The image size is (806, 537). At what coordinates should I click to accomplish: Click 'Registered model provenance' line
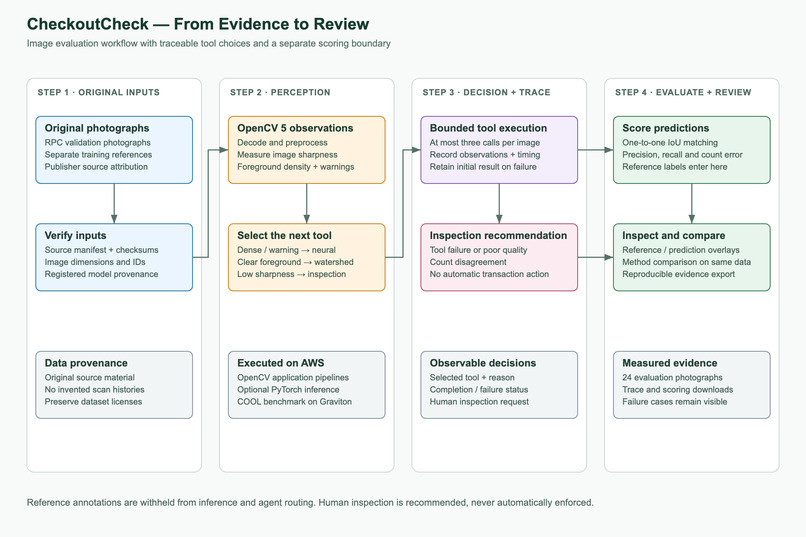coord(101,274)
